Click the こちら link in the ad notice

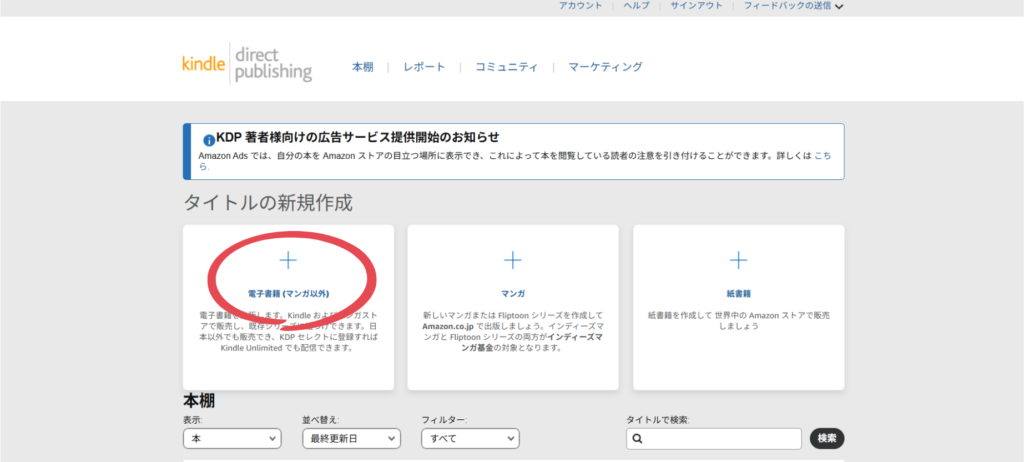[822, 156]
